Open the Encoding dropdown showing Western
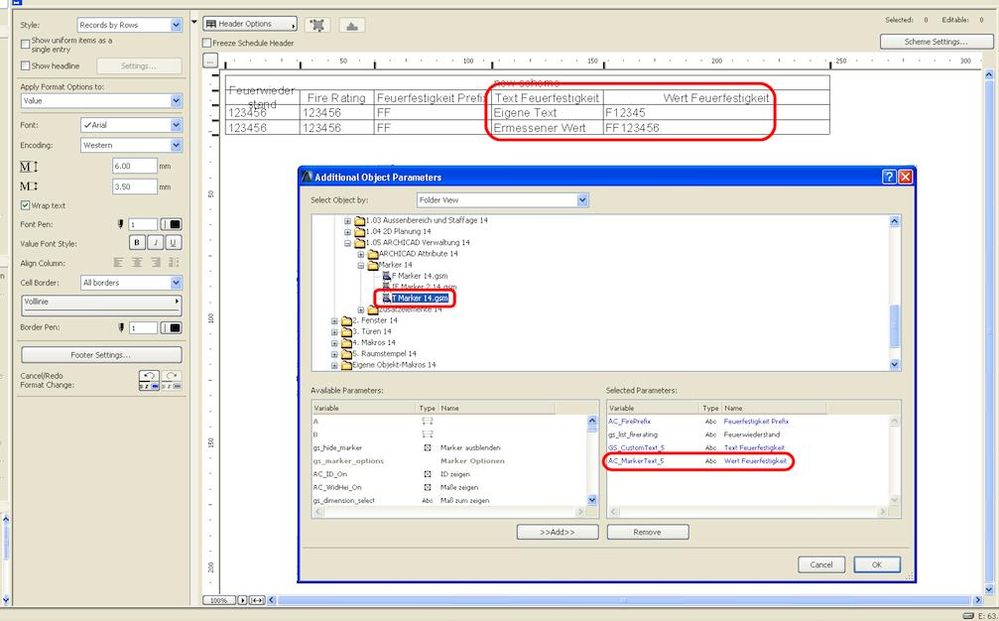Viewport: 999px width, 621px height. coord(131,145)
